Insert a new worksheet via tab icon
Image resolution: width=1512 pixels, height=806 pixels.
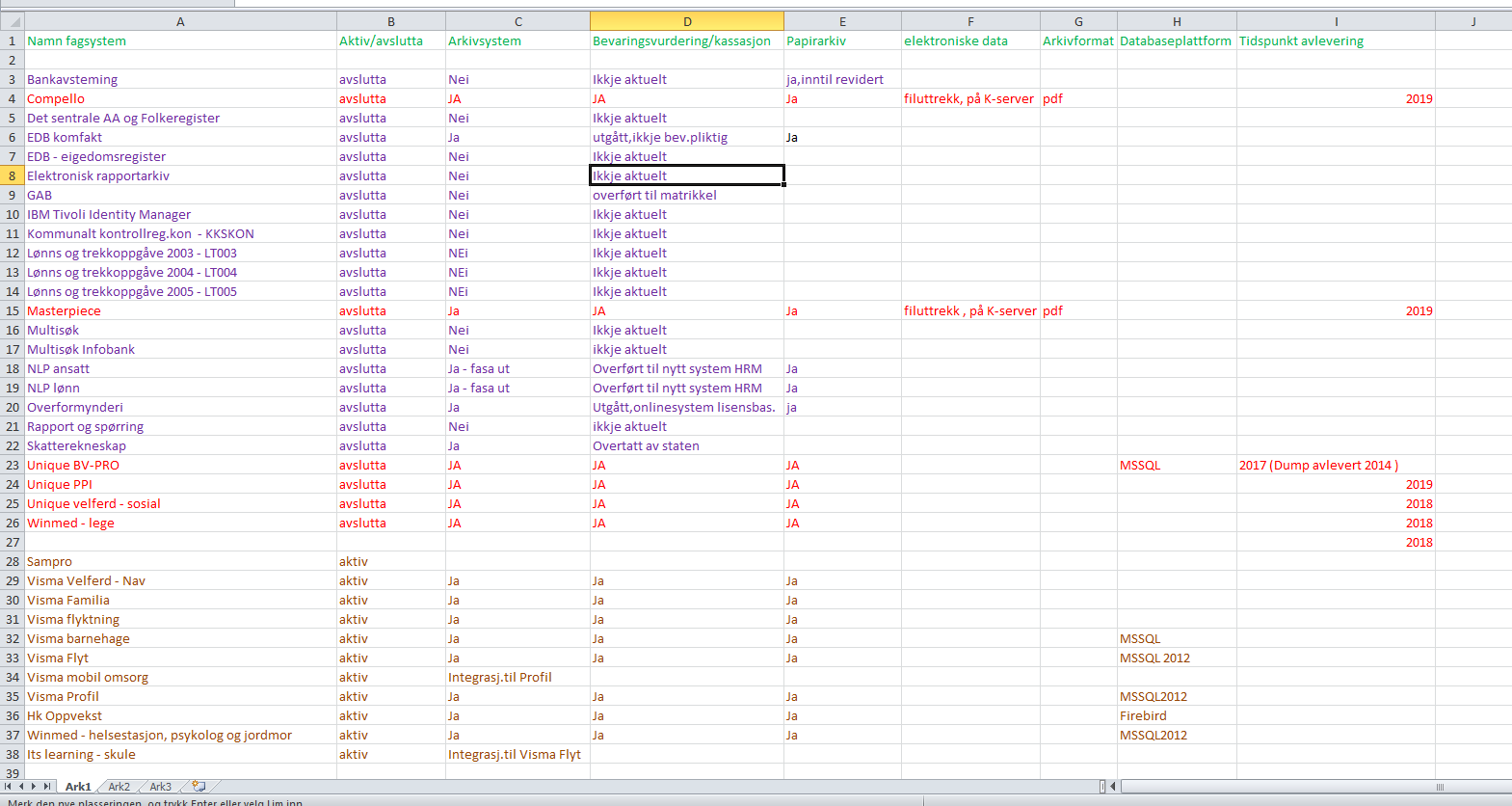pyautogui.click(x=199, y=787)
